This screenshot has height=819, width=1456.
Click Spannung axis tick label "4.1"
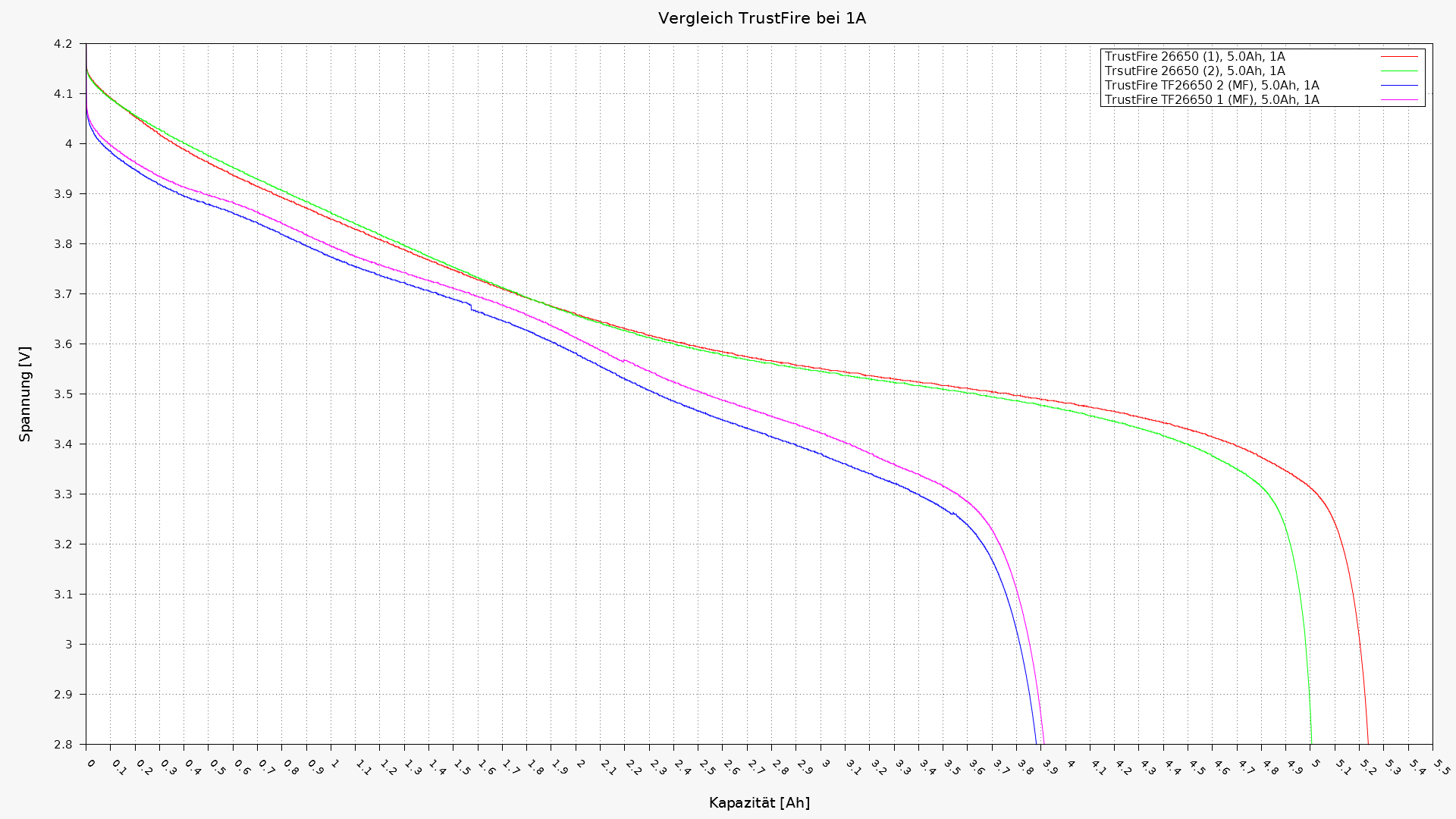point(63,94)
